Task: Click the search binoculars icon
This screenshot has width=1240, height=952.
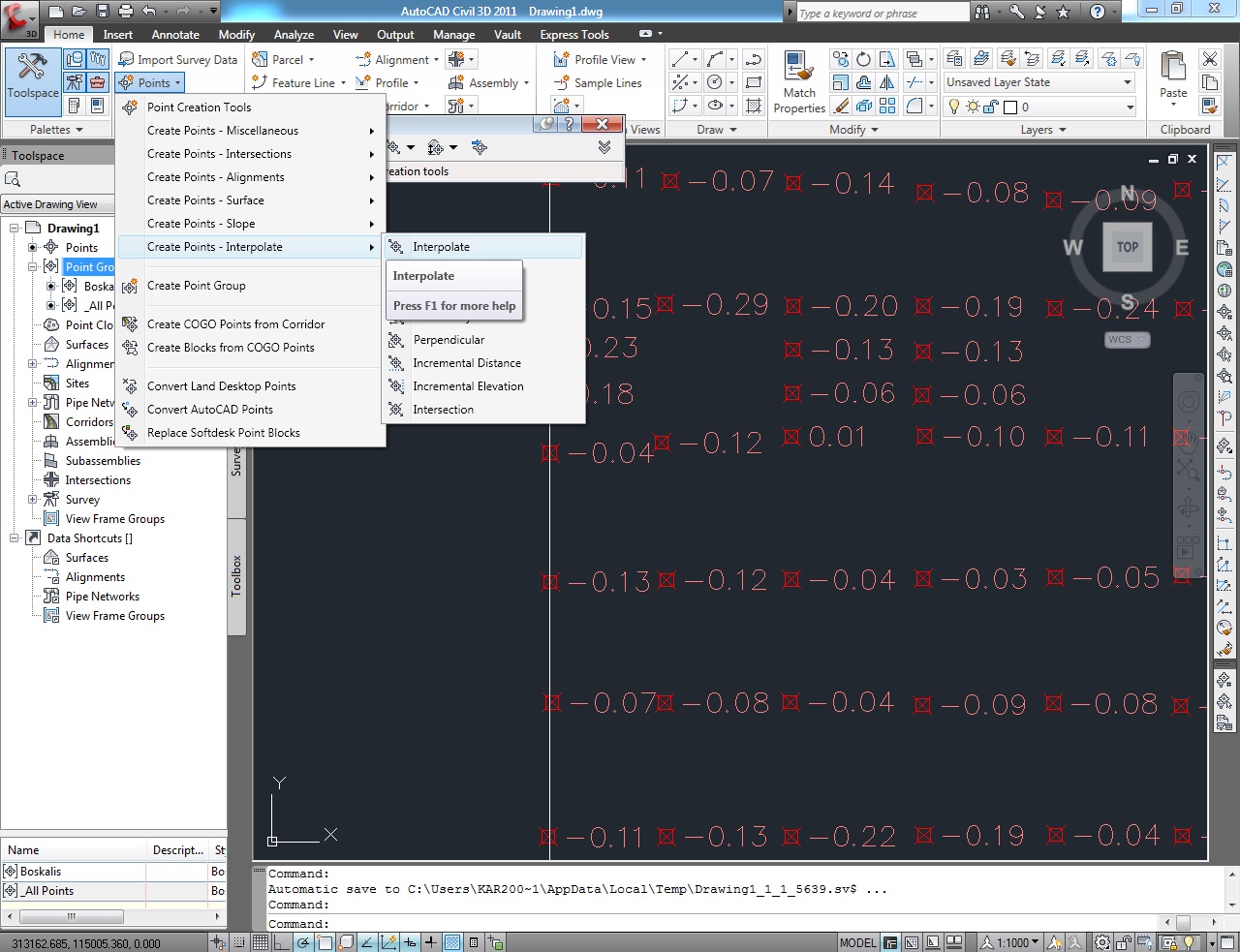Action: click(x=982, y=12)
